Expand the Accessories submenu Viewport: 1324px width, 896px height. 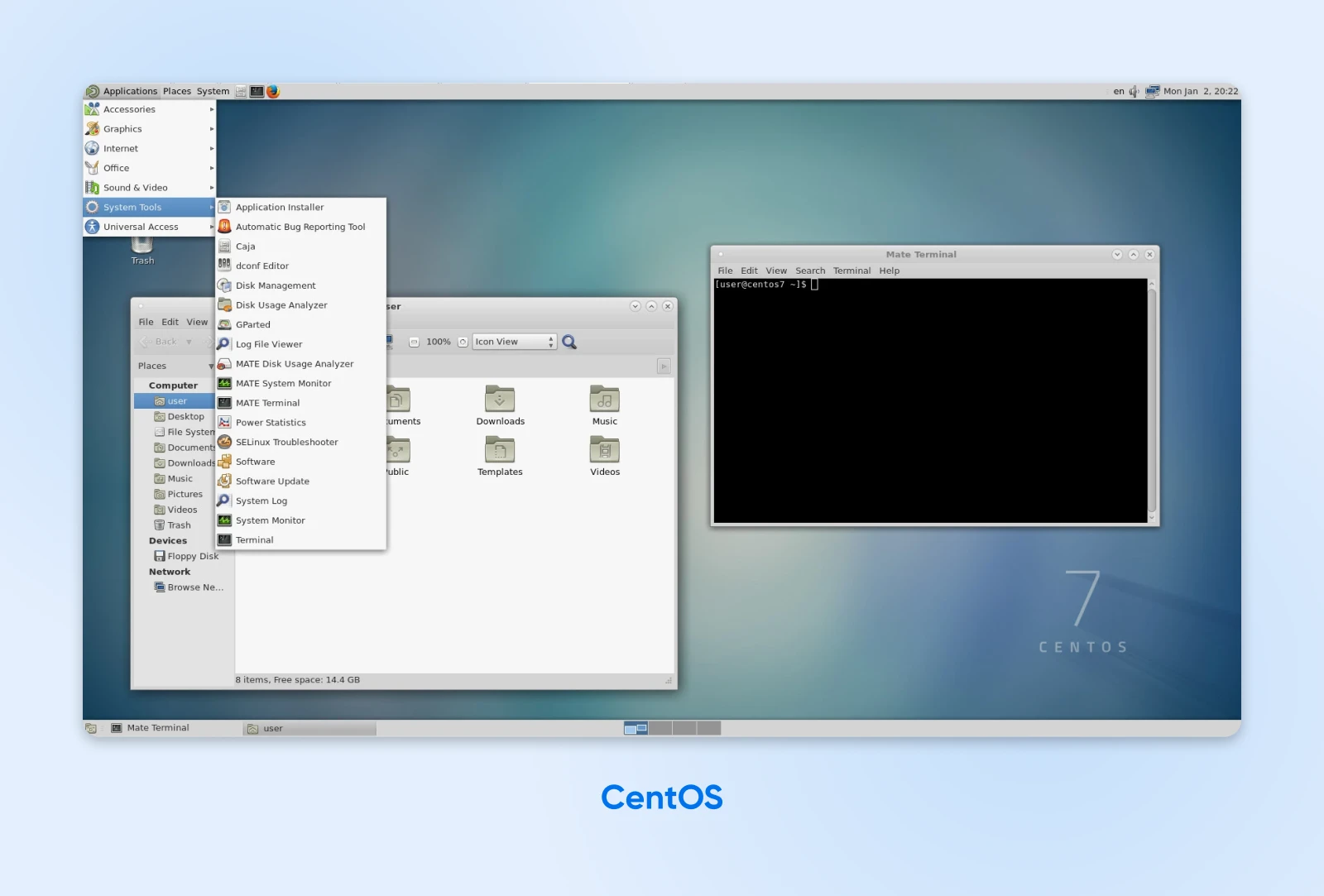point(149,109)
